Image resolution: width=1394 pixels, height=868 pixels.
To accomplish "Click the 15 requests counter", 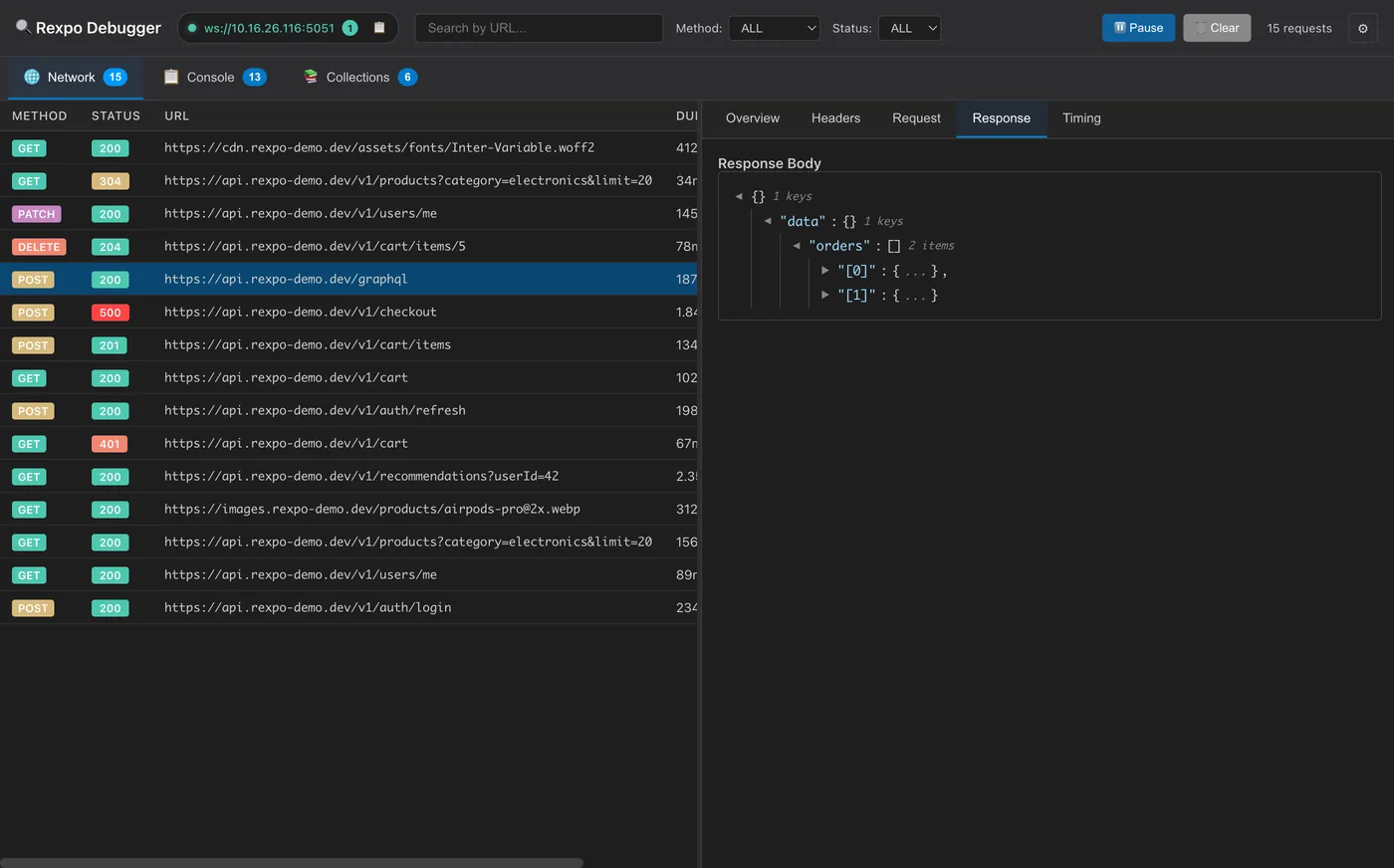I will pyautogui.click(x=1299, y=28).
